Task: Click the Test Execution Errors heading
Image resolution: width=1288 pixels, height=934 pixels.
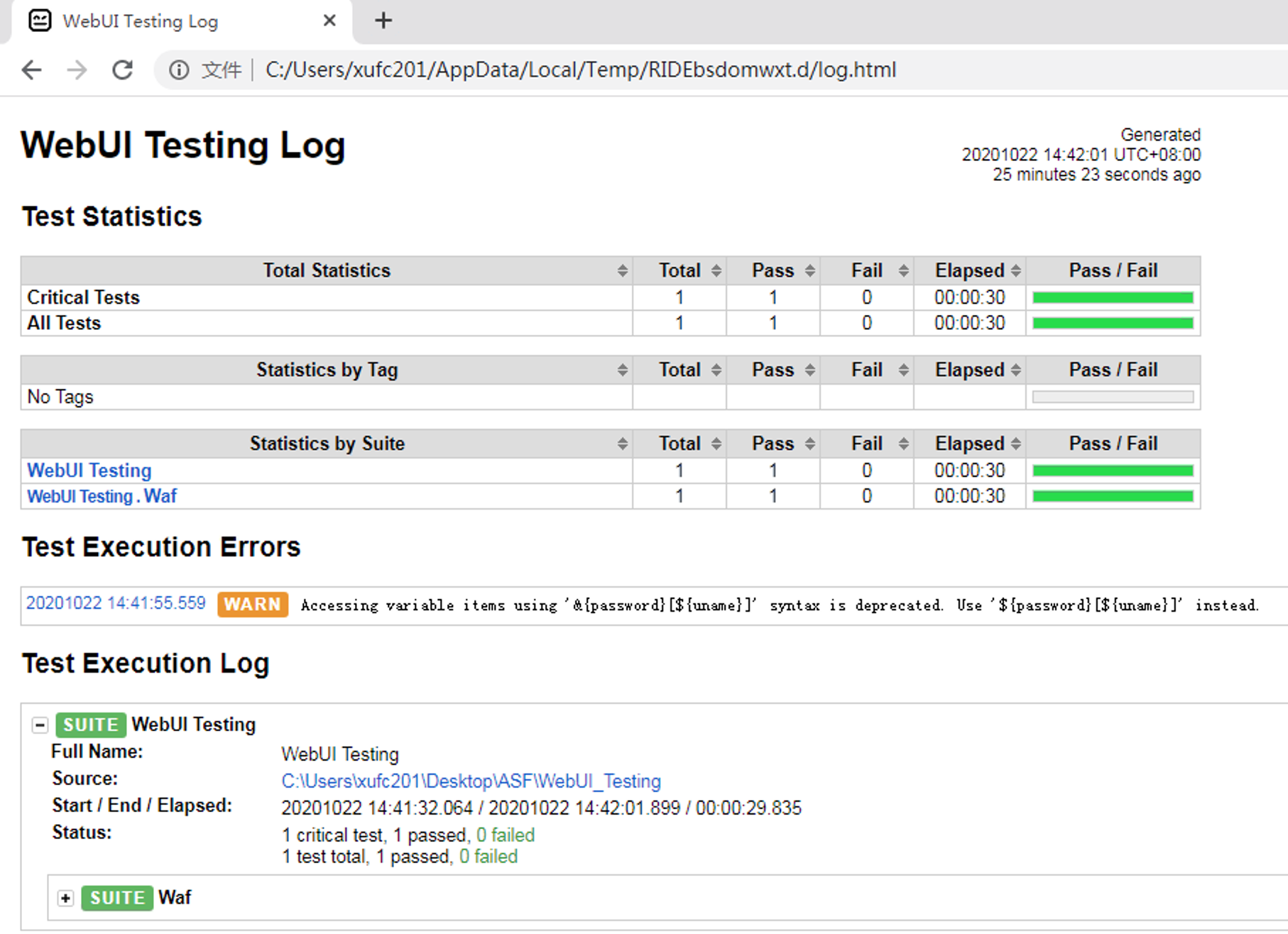Action: (x=161, y=547)
